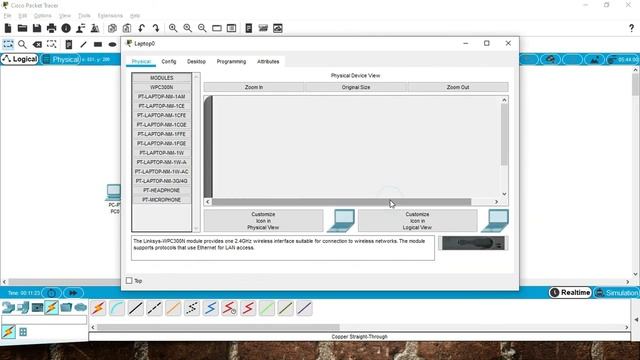This screenshot has width=640, height=360.
Task: Select the Inspect magnifier tool
Action: (22, 44)
